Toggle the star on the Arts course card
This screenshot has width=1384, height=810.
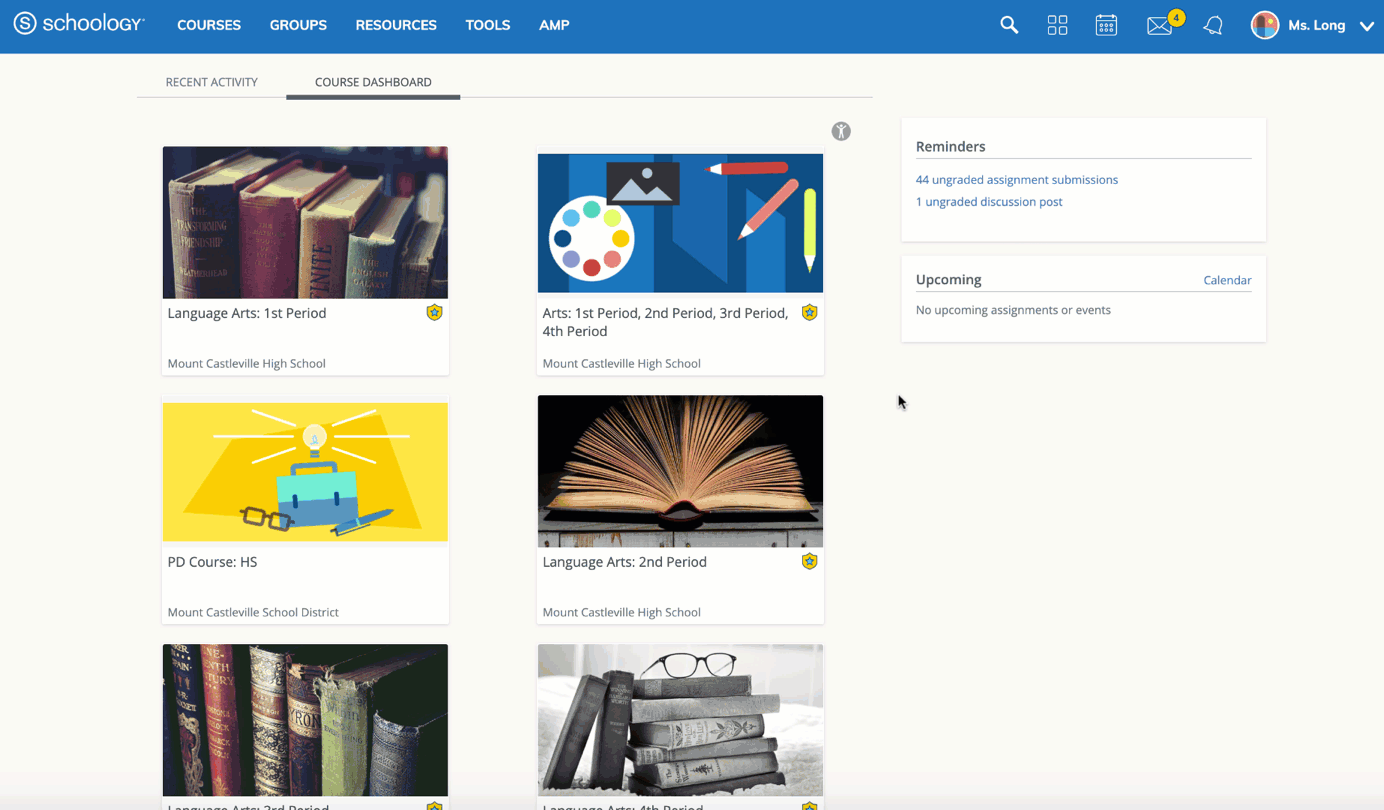point(809,312)
